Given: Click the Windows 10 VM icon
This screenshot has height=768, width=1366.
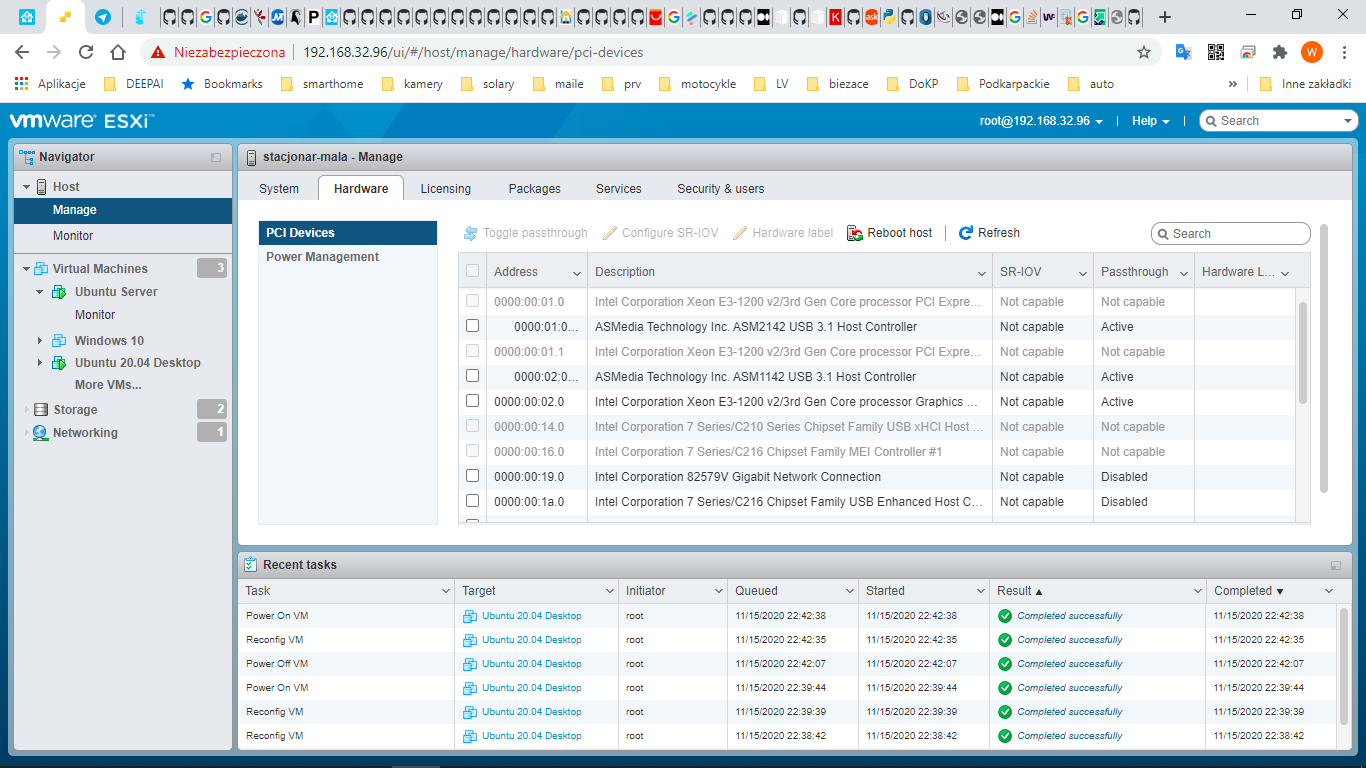Looking at the screenshot, I should (x=59, y=341).
